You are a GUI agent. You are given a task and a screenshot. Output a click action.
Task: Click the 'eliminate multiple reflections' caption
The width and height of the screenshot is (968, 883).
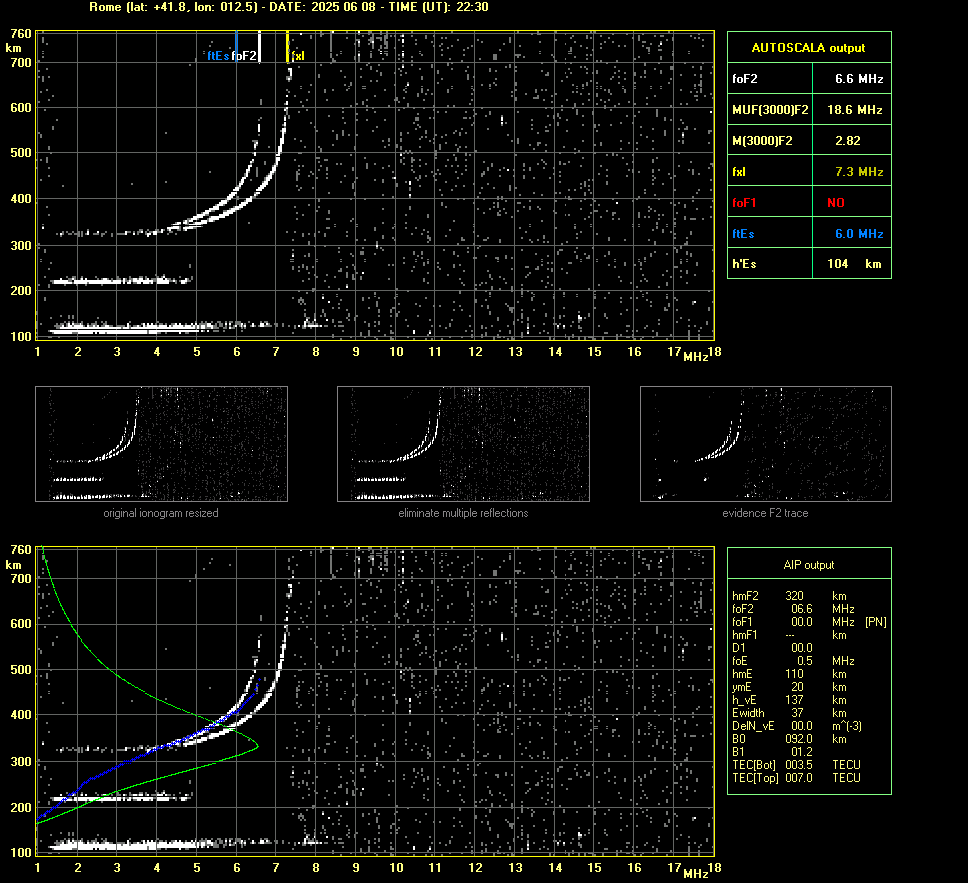463,513
